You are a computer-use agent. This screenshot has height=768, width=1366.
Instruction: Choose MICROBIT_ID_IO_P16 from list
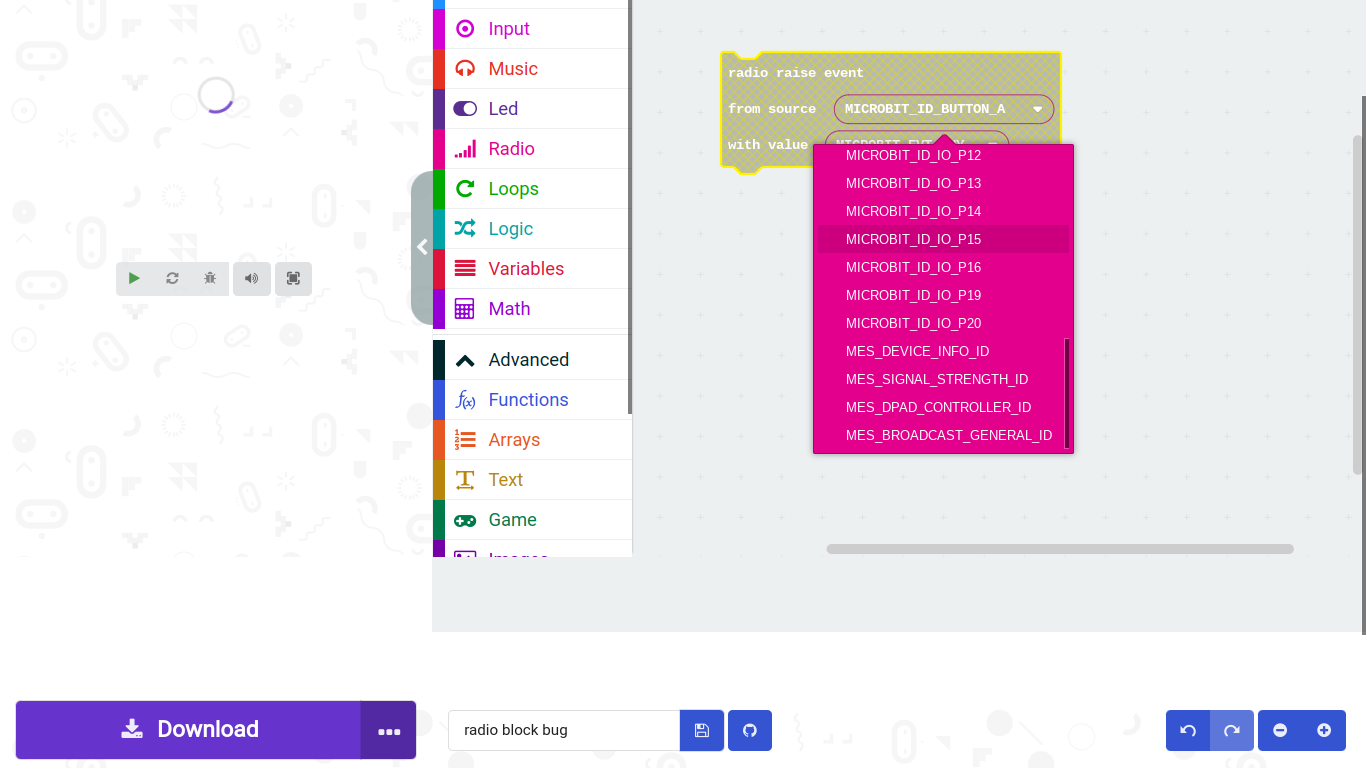point(943,267)
